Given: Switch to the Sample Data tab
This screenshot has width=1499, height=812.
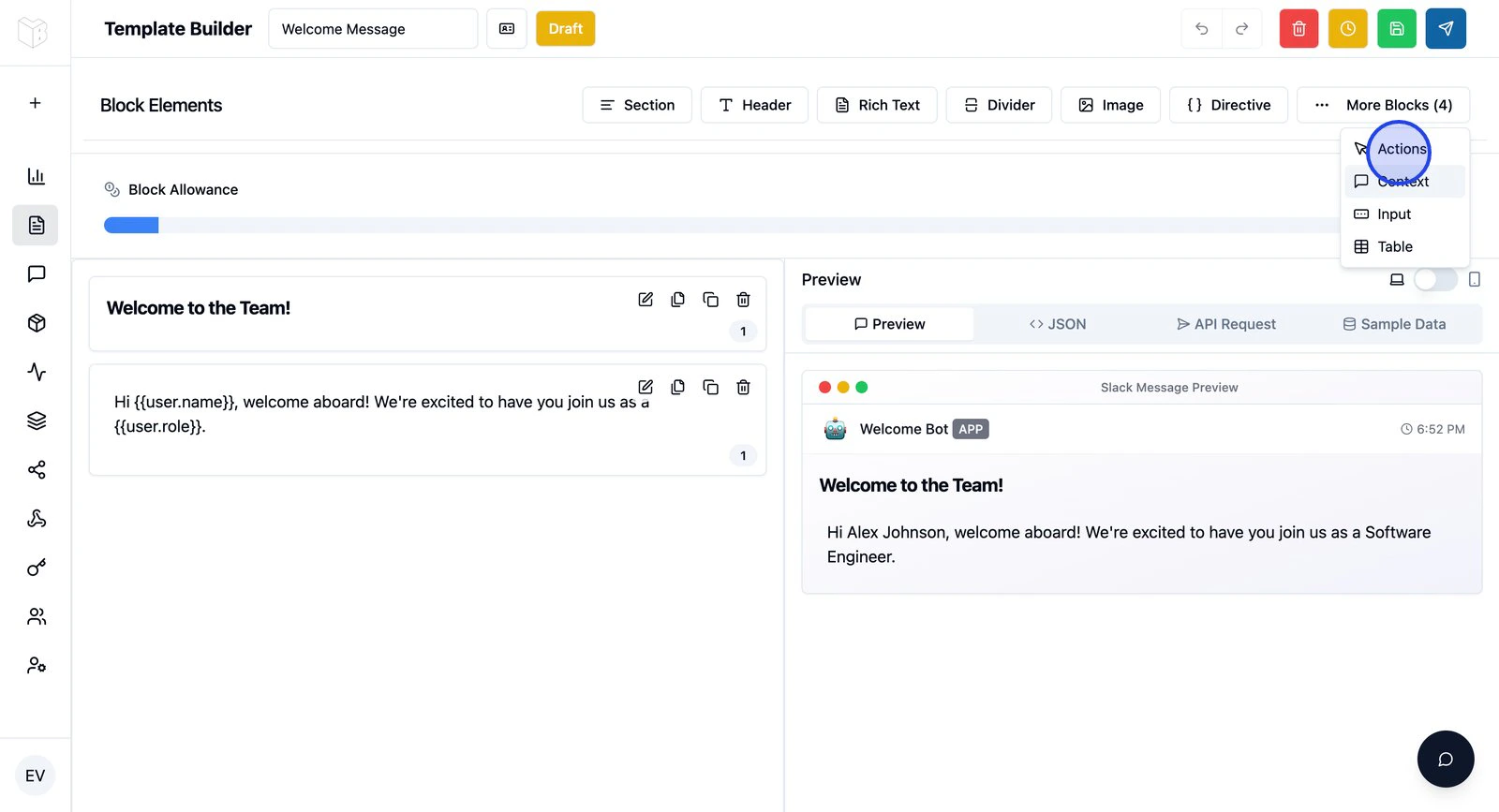Looking at the screenshot, I should coord(1395,324).
